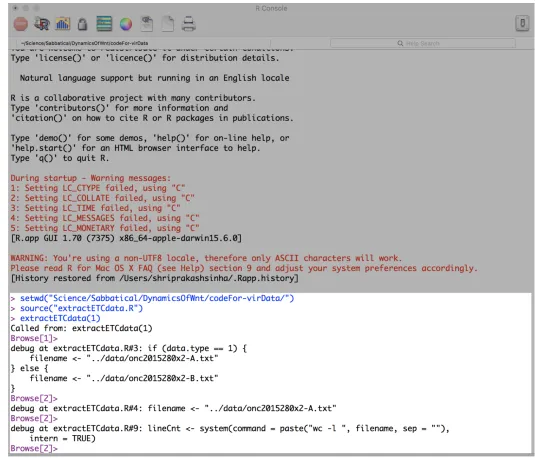Click the Quit R power button
535x458 pixels.
(522, 24)
